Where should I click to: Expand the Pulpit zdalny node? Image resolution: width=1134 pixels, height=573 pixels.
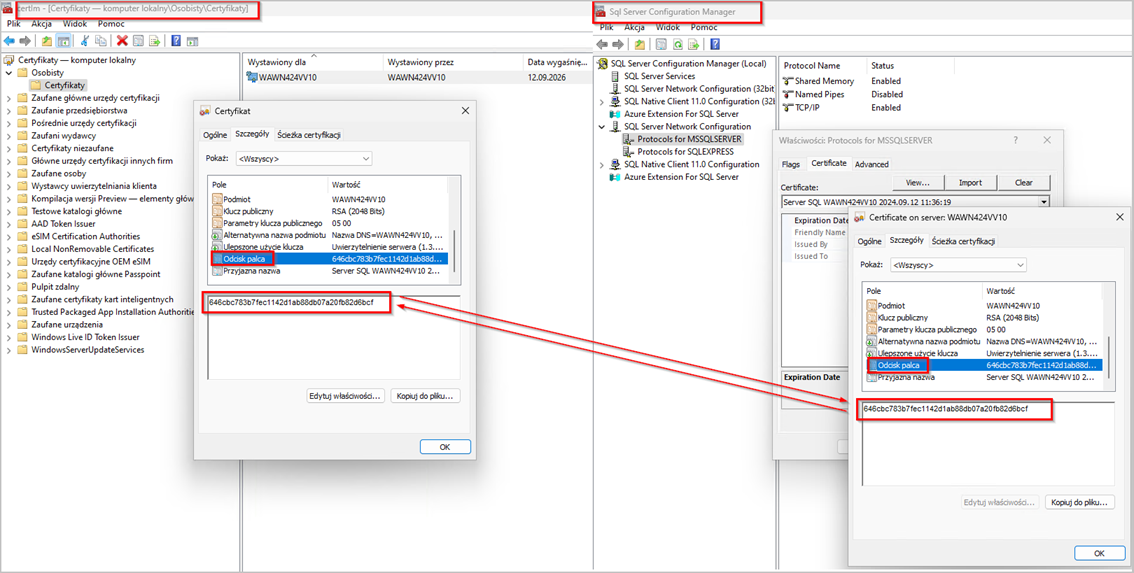(9, 286)
